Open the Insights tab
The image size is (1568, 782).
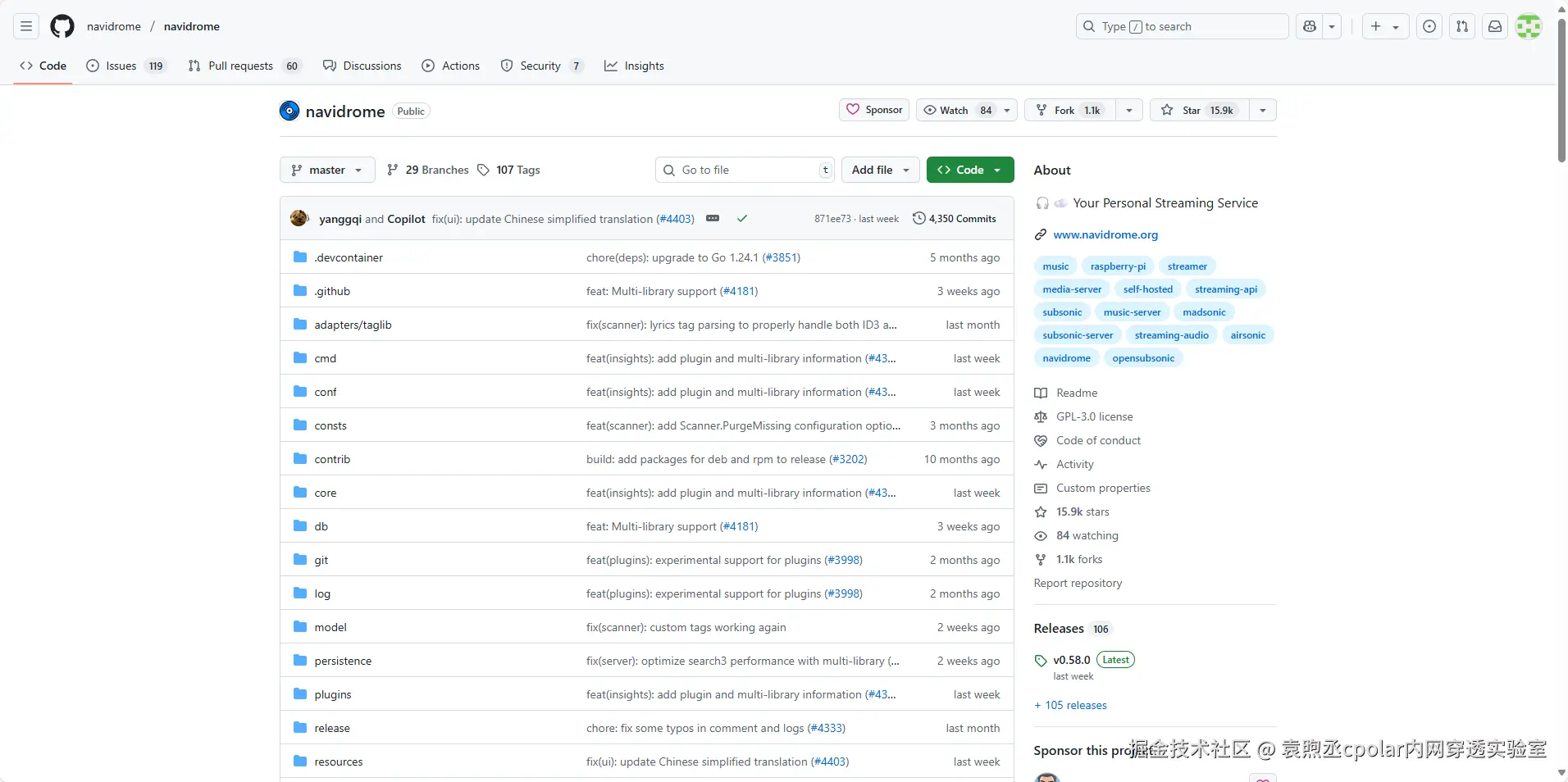pos(634,66)
